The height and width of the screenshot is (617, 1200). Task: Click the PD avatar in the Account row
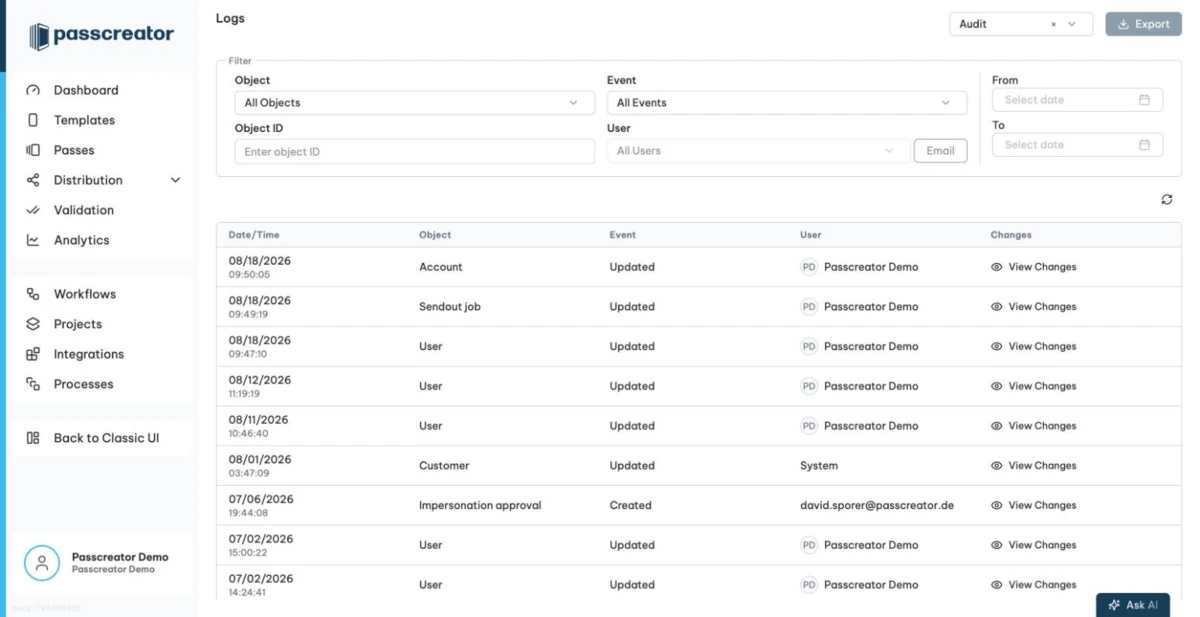[x=809, y=267]
